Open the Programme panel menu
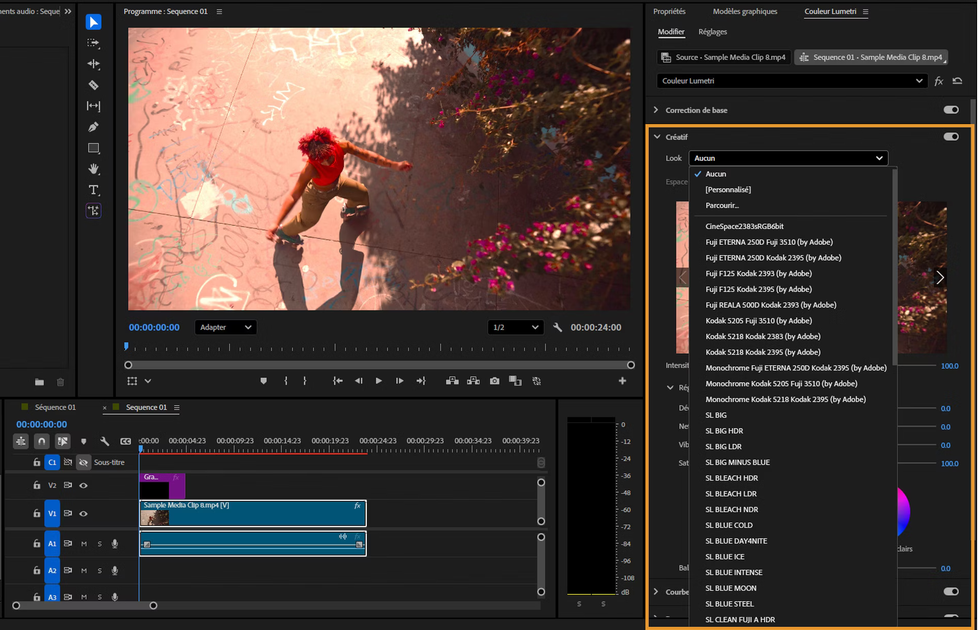Screen dimensions: 978x631 pyautogui.click(x=219, y=12)
